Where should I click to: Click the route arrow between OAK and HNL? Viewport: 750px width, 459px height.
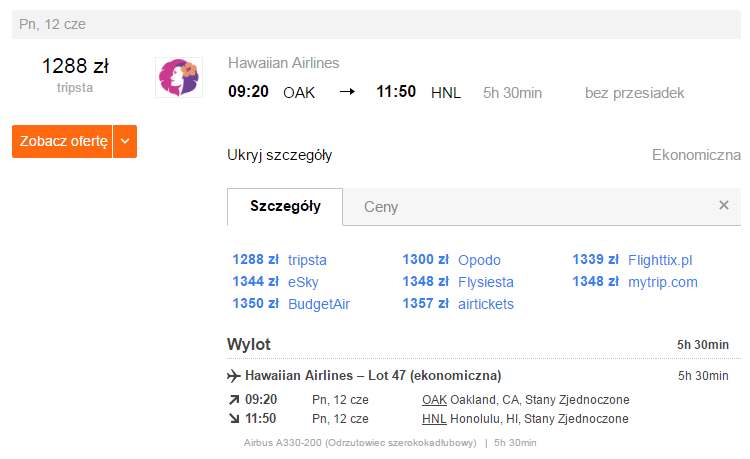tap(347, 91)
